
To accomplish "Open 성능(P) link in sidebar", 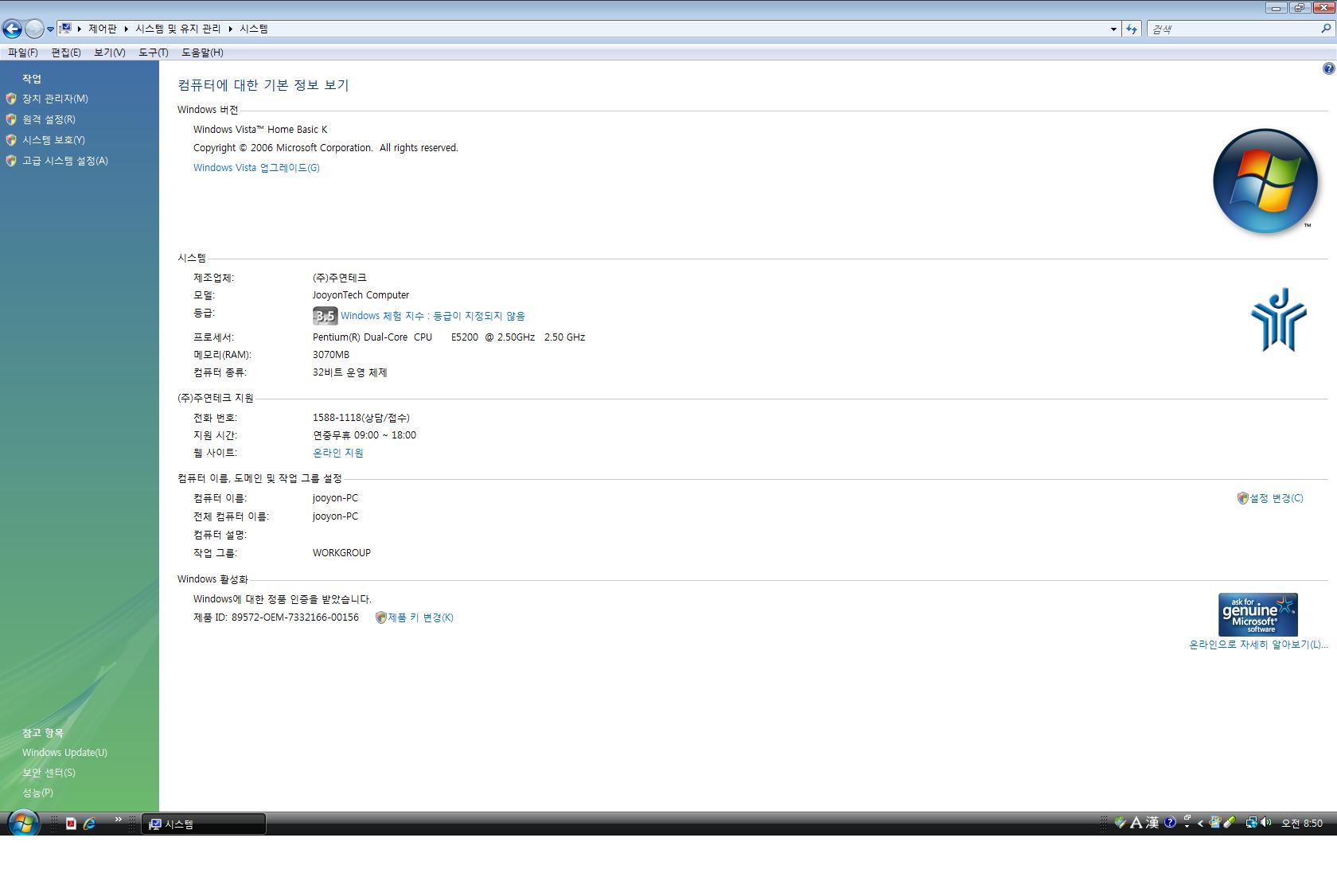I will (37, 793).
